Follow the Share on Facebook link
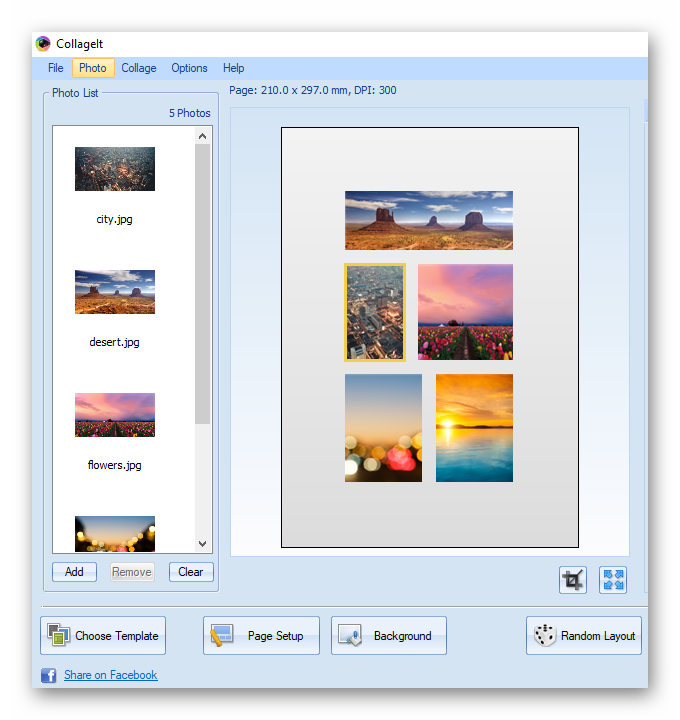 coord(111,675)
